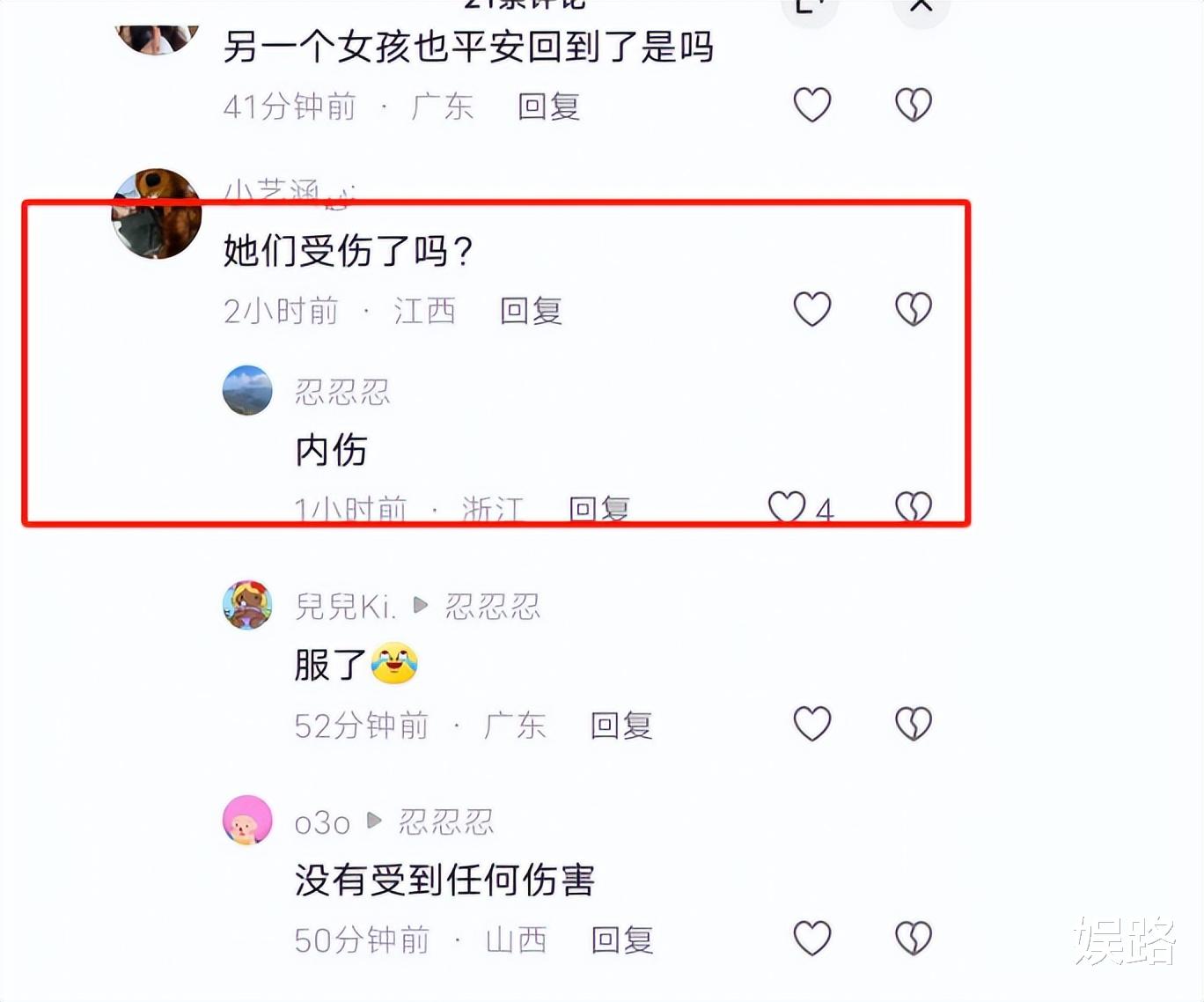Like the 没有受到任何伤害 reply
Image resolution: width=1204 pixels, height=1002 pixels.
click(812, 939)
